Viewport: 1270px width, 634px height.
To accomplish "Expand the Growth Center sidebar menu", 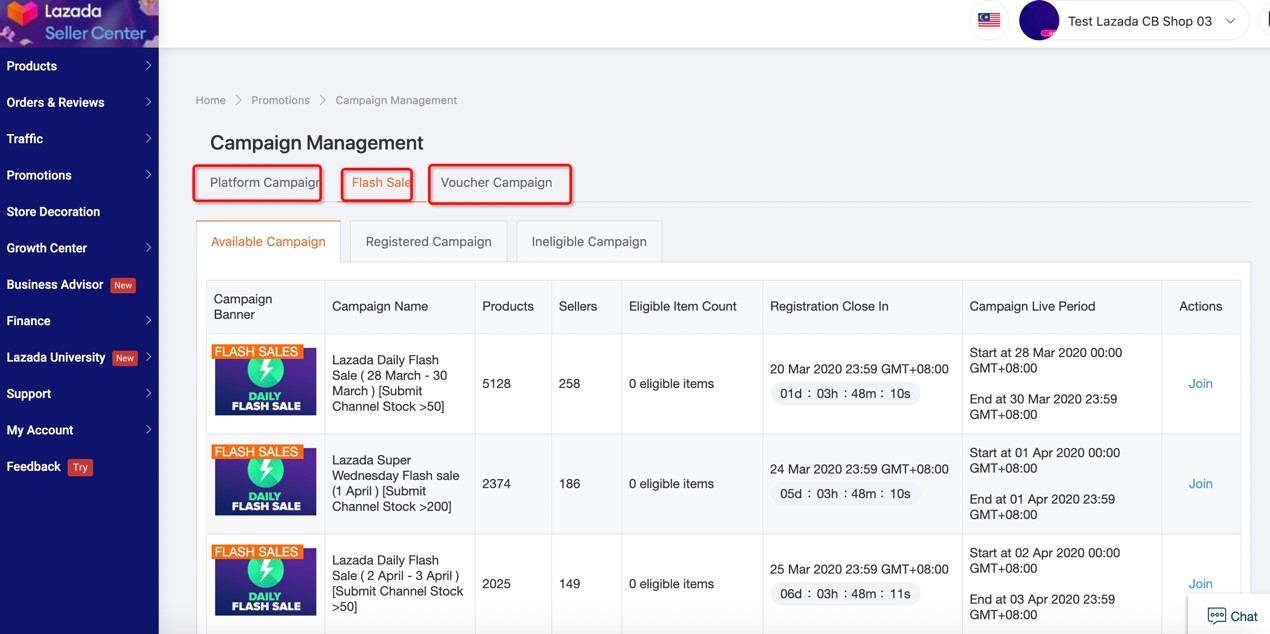I will (79, 248).
